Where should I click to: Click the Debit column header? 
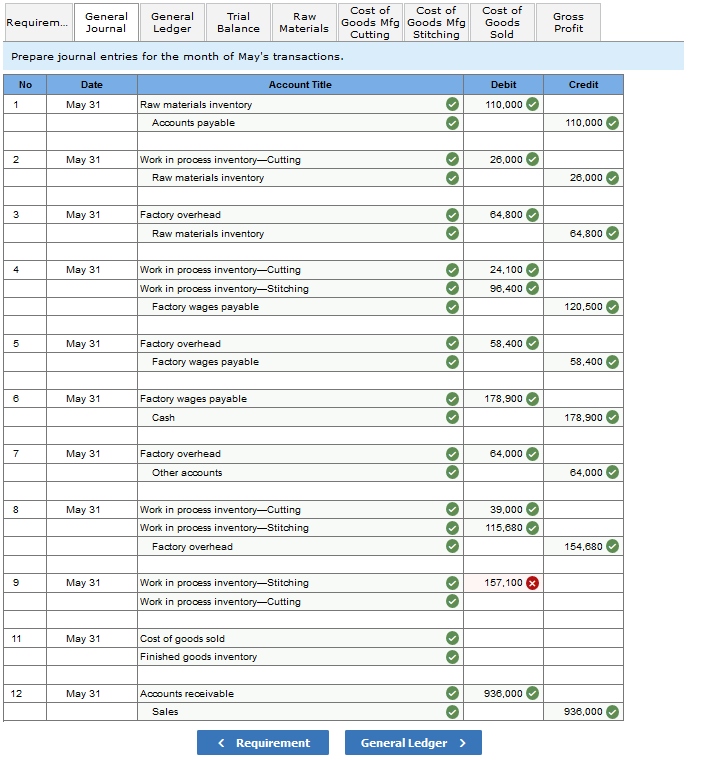click(x=503, y=85)
